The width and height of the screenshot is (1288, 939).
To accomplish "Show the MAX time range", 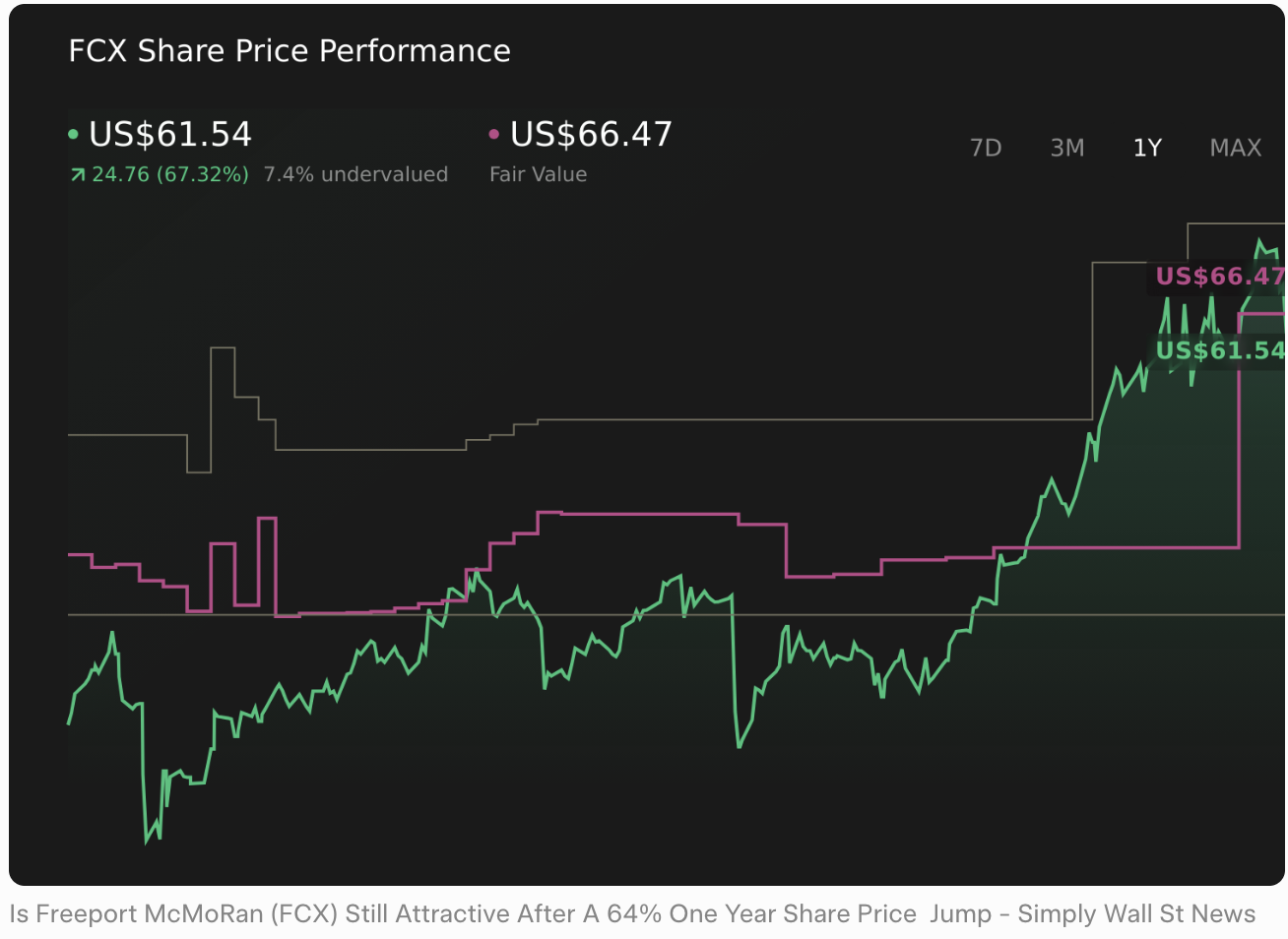I will [x=1235, y=148].
